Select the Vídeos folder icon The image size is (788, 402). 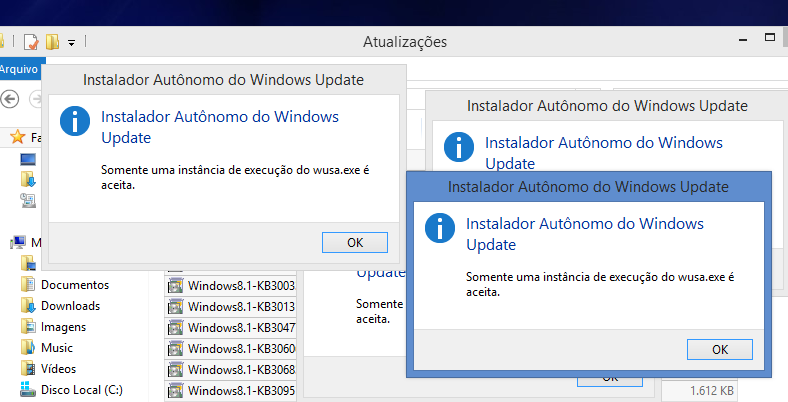pos(28,369)
